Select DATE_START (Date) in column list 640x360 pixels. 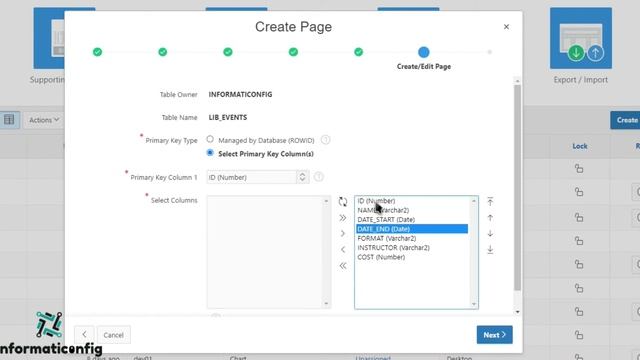[412, 220]
